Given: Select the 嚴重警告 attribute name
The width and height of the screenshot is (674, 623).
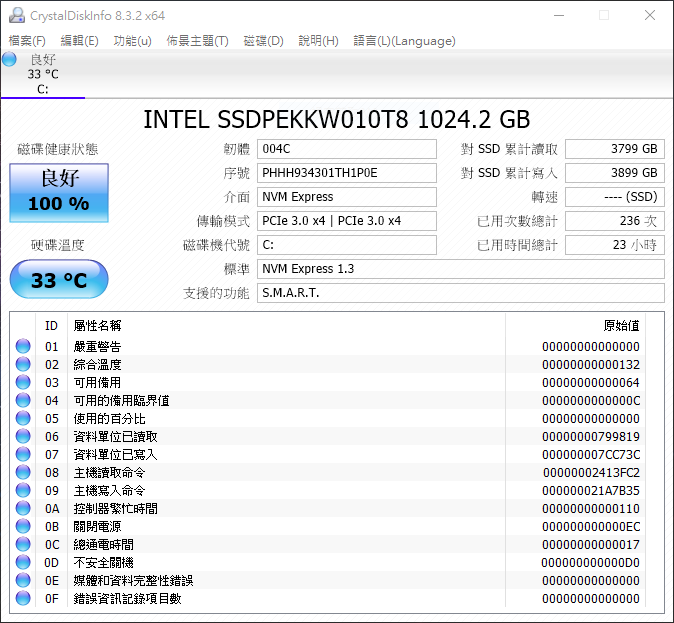Looking at the screenshot, I should 98,347.
